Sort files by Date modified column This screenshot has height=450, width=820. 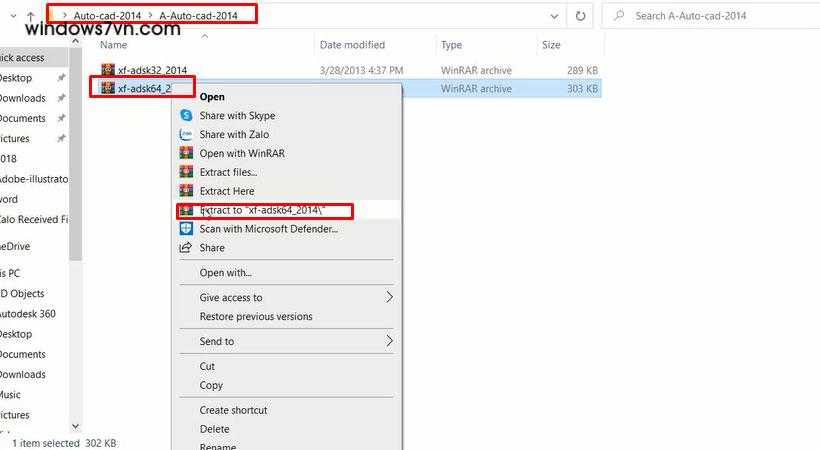point(352,45)
